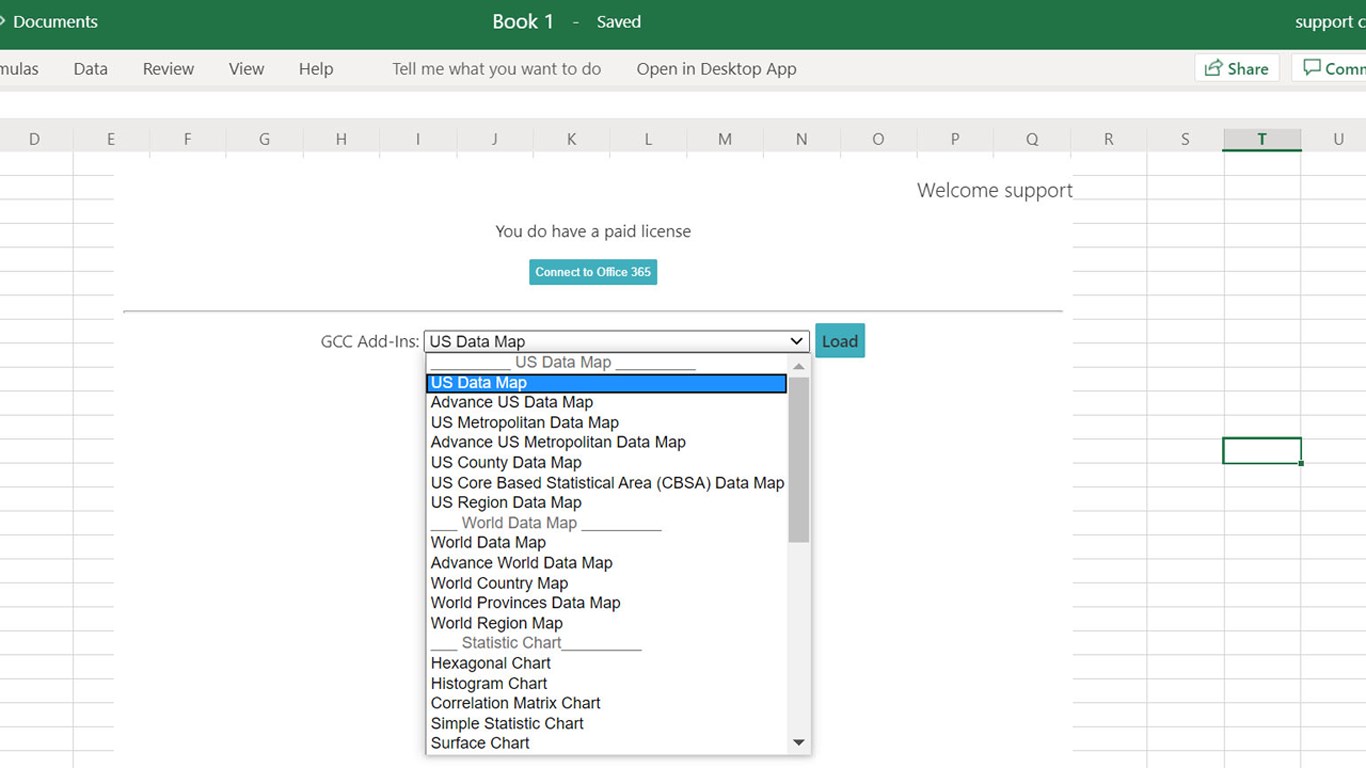Screen dimensions: 1366x768
Task: Pick World Provinces Data Map
Action: 607,603
